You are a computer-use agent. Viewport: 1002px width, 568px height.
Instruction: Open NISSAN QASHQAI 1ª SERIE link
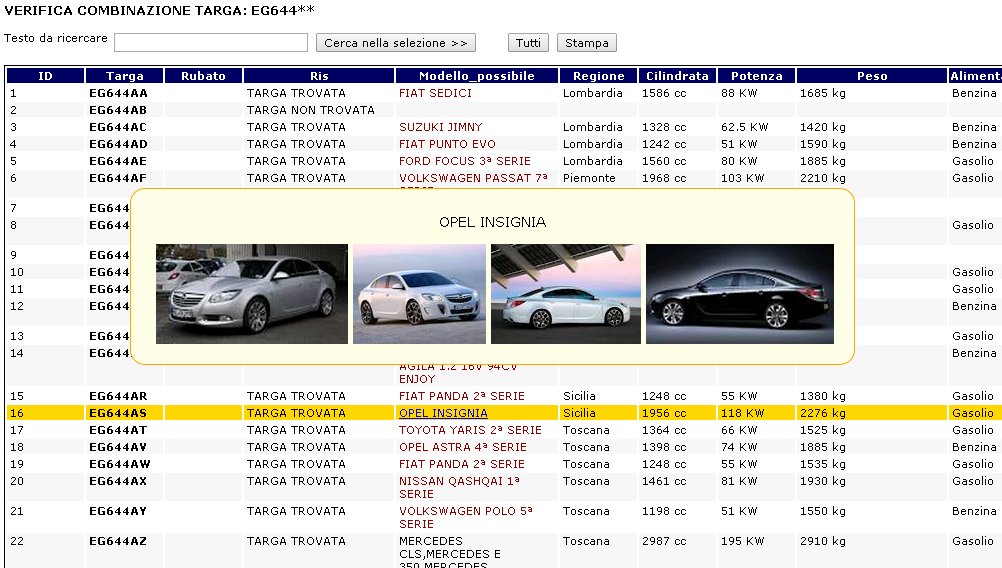coord(459,487)
